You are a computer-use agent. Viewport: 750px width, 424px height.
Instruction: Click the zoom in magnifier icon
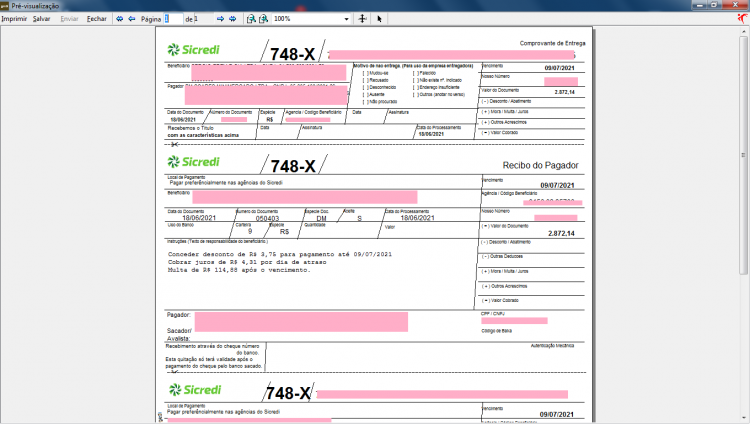coord(263,19)
